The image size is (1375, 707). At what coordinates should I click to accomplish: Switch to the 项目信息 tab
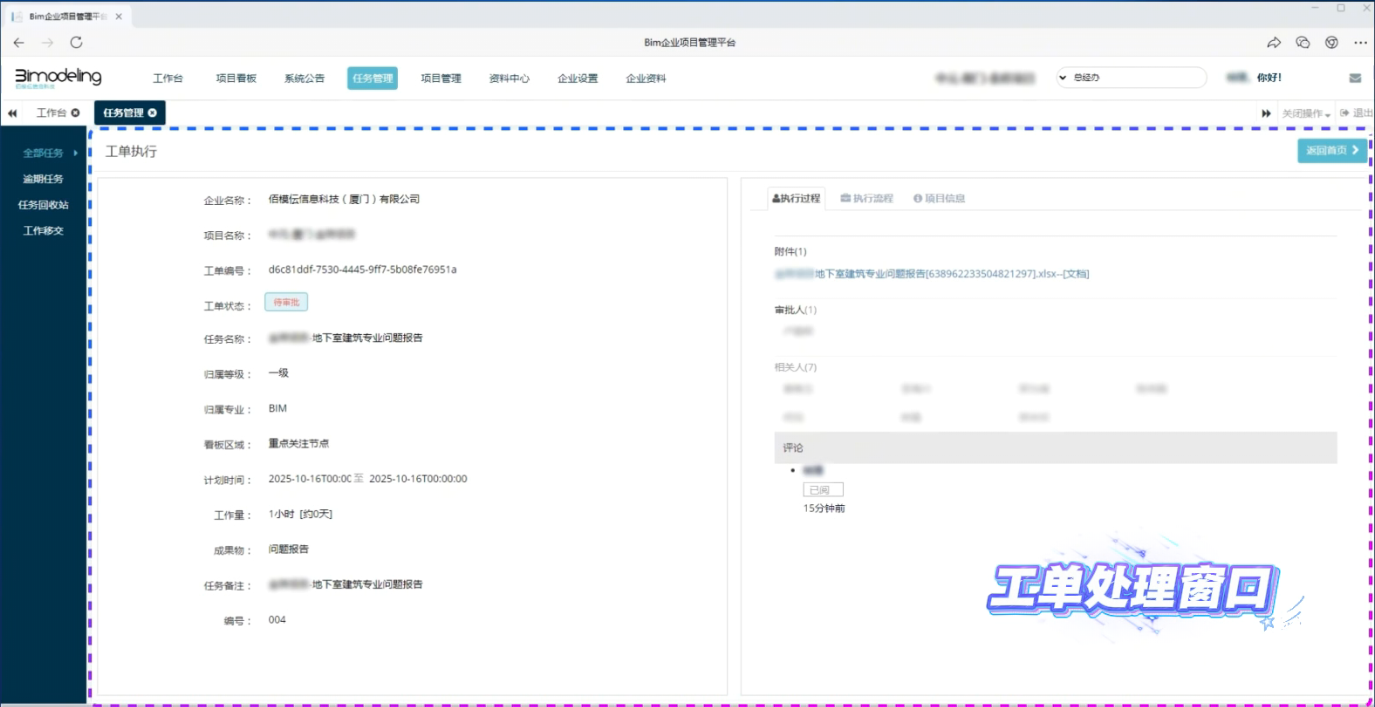939,198
